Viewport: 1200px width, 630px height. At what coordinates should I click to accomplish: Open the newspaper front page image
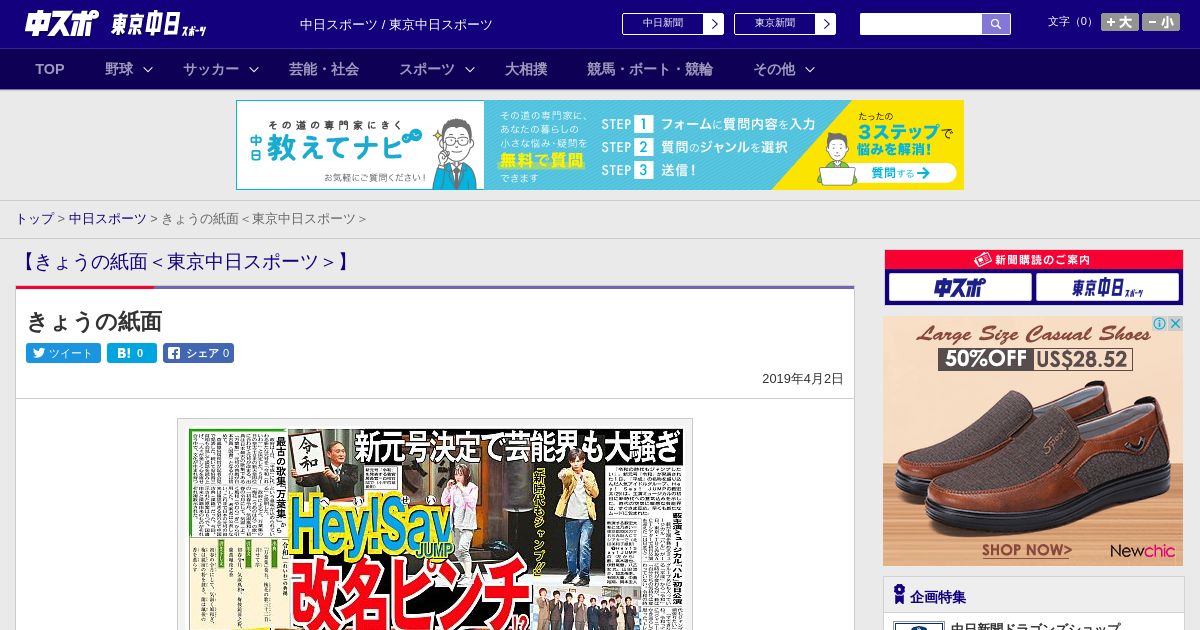point(435,524)
